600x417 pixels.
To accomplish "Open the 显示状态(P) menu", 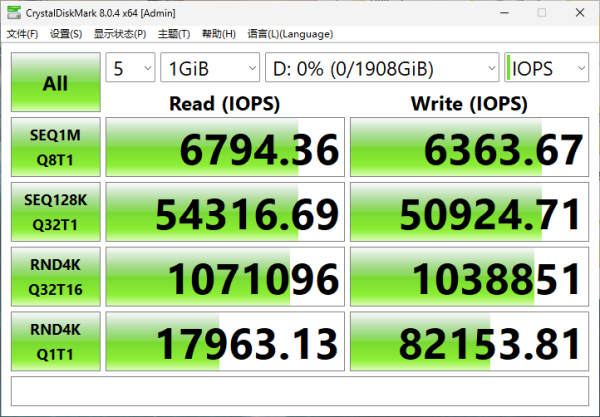I will pos(120,34).
